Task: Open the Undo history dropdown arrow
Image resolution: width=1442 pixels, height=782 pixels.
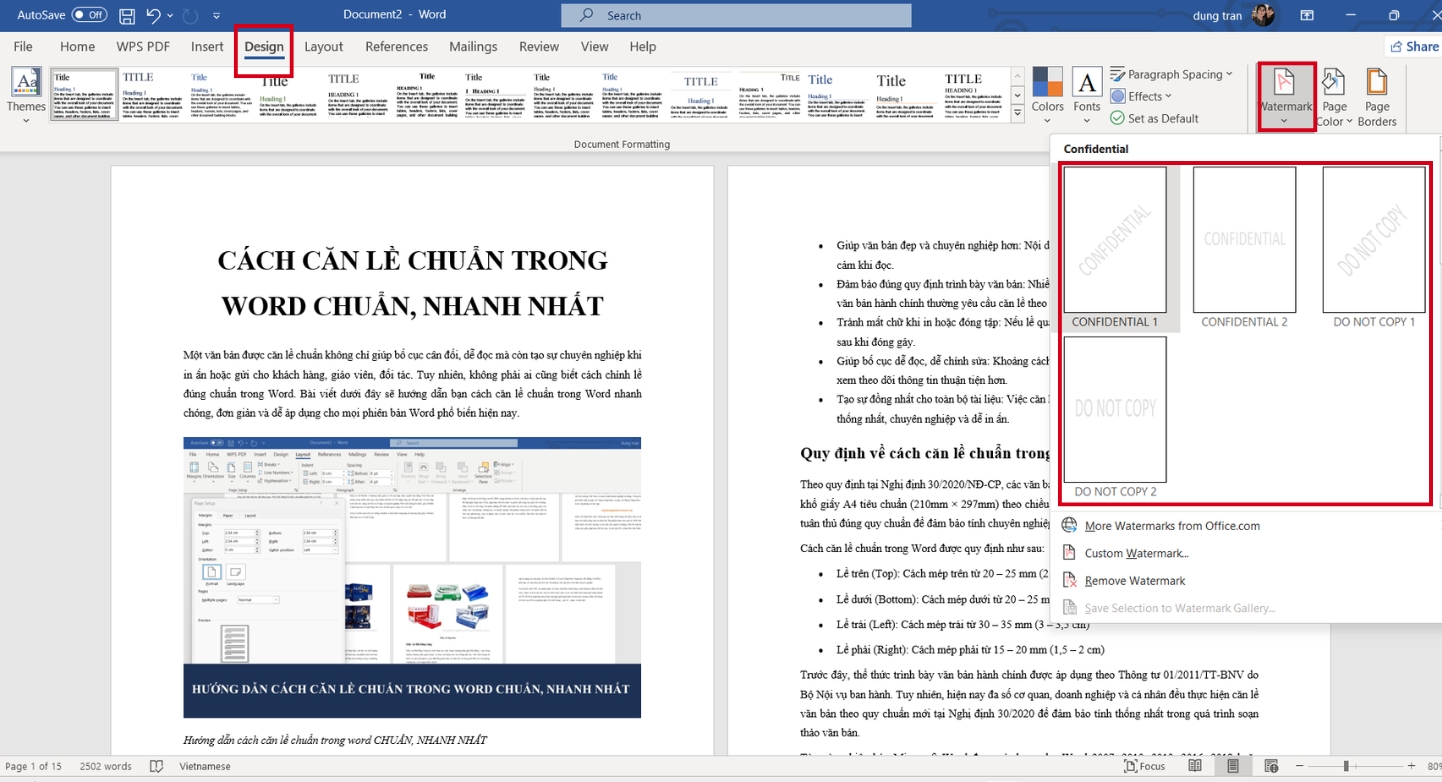Action: [x=170, y=16]
